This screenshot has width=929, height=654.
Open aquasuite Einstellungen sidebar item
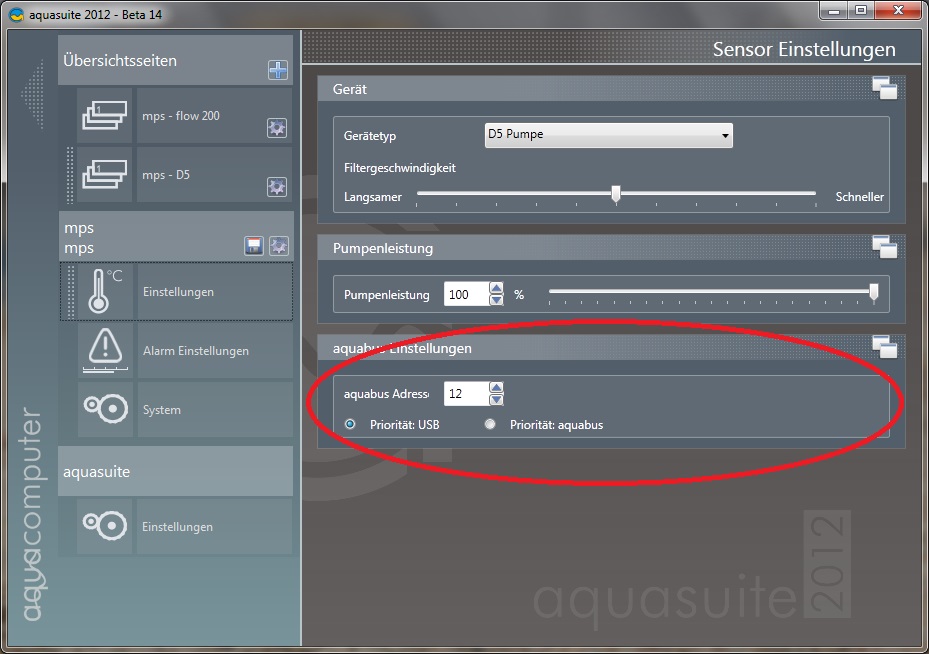click(x=214, y=527)
